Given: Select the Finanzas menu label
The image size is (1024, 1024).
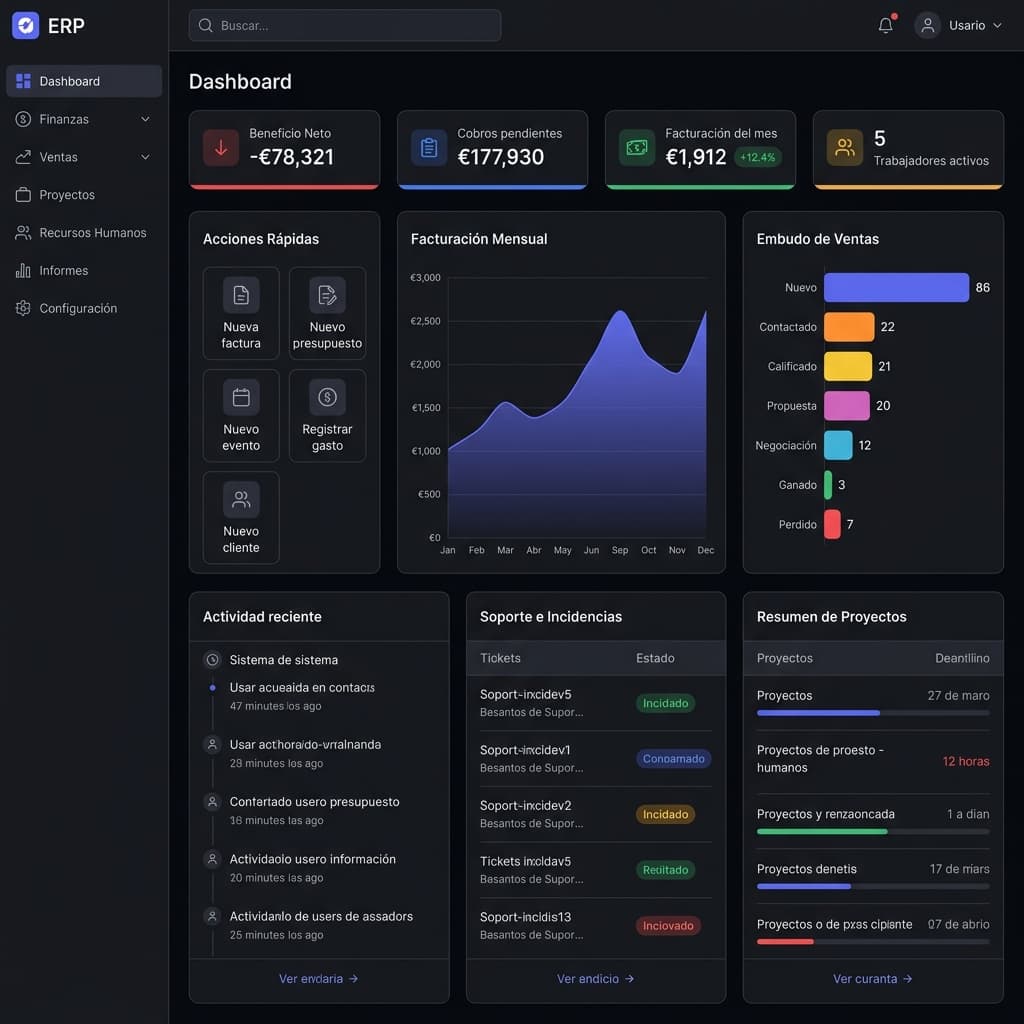Looking at the screenshot, I should [x=64, y=119].
